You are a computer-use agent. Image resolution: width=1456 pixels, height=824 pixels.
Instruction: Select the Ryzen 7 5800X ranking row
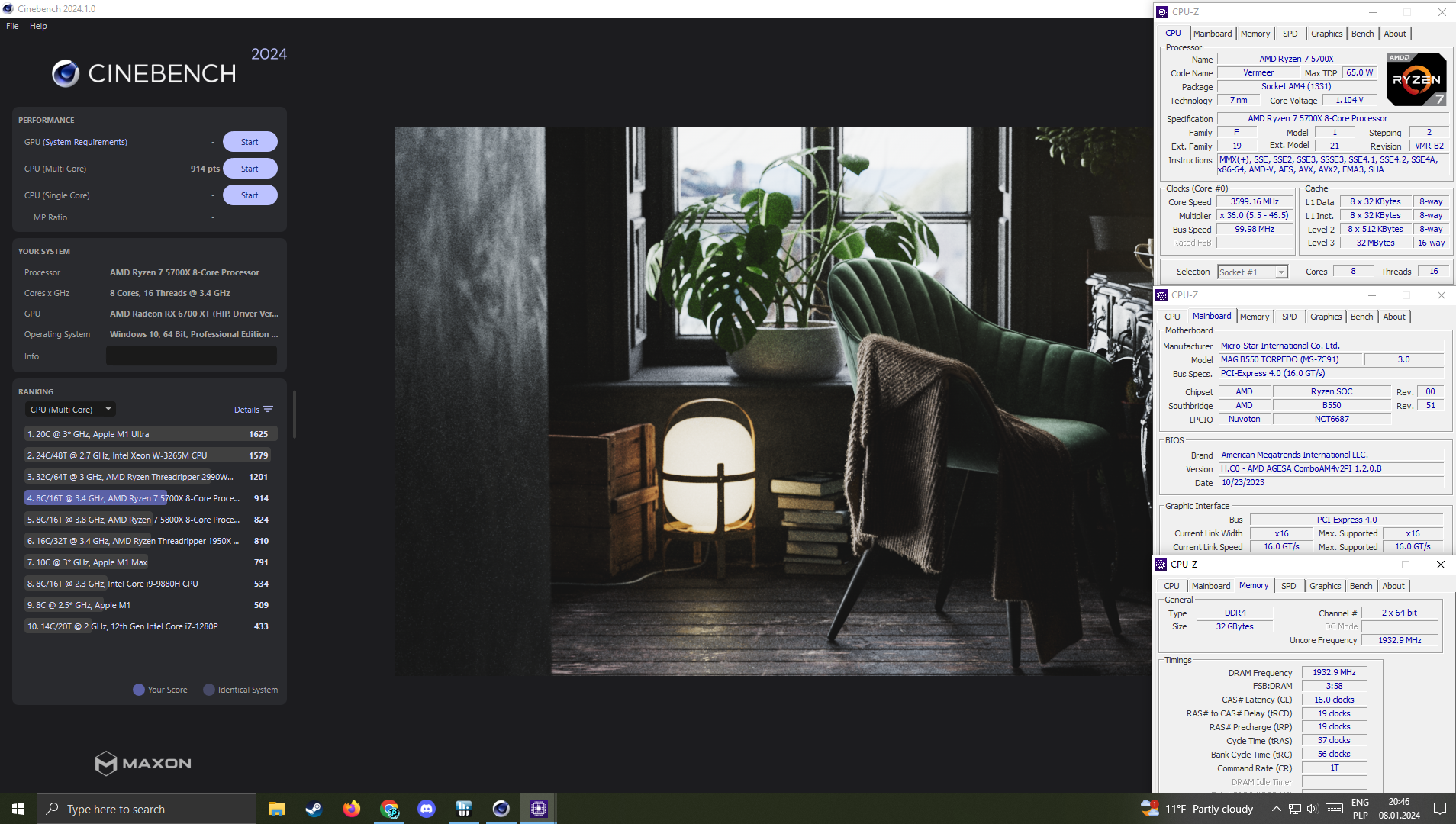[x=150, y=520]
